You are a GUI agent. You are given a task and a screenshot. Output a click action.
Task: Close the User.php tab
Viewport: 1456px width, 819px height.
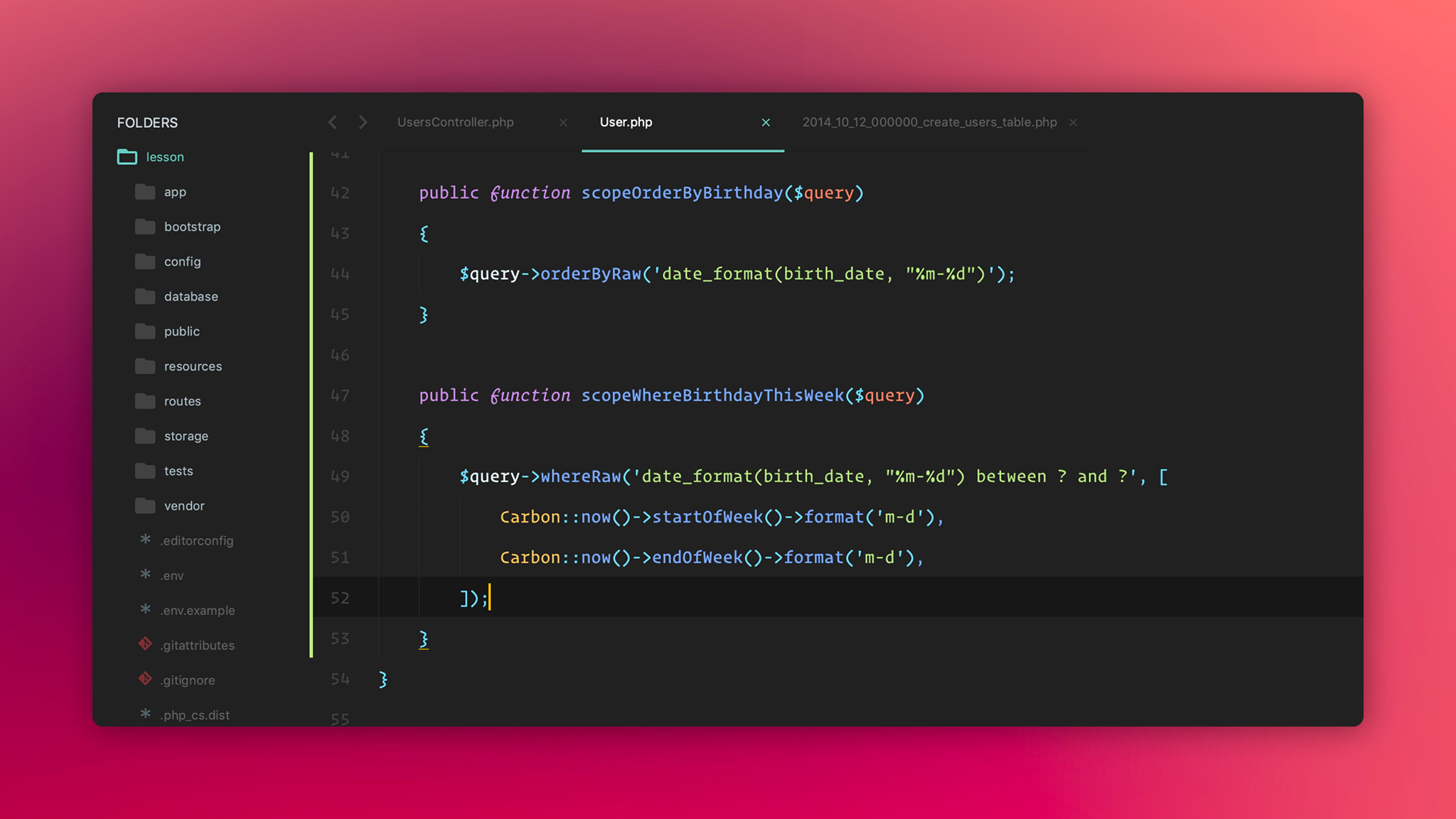(766, 122)
